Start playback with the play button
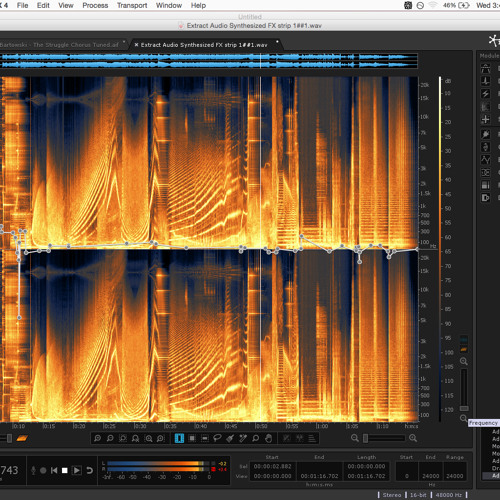Viewport: 500px width, 500px height. (x=76, y=470)
